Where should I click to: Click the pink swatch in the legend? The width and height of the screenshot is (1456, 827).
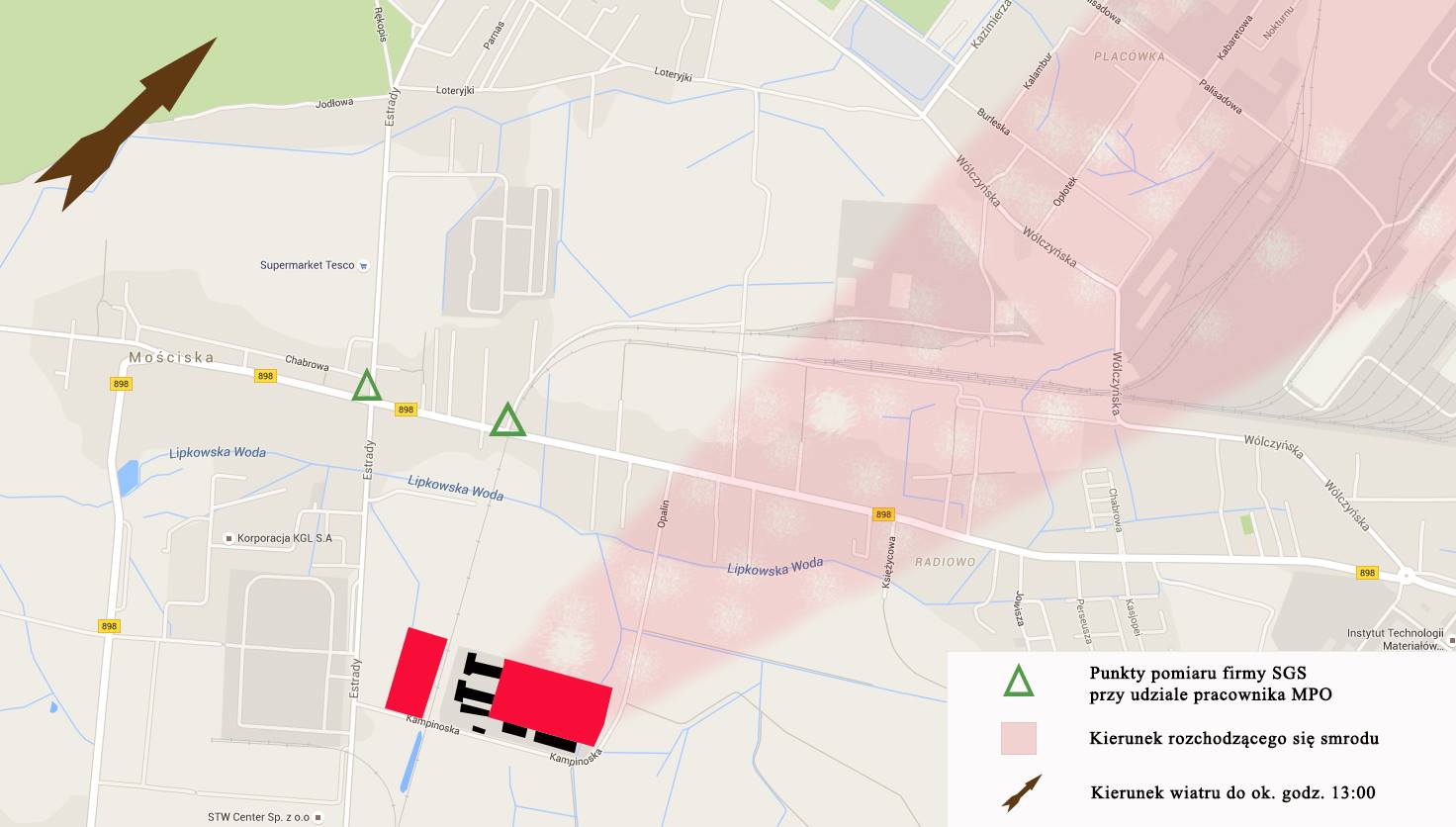[1018, 738]
